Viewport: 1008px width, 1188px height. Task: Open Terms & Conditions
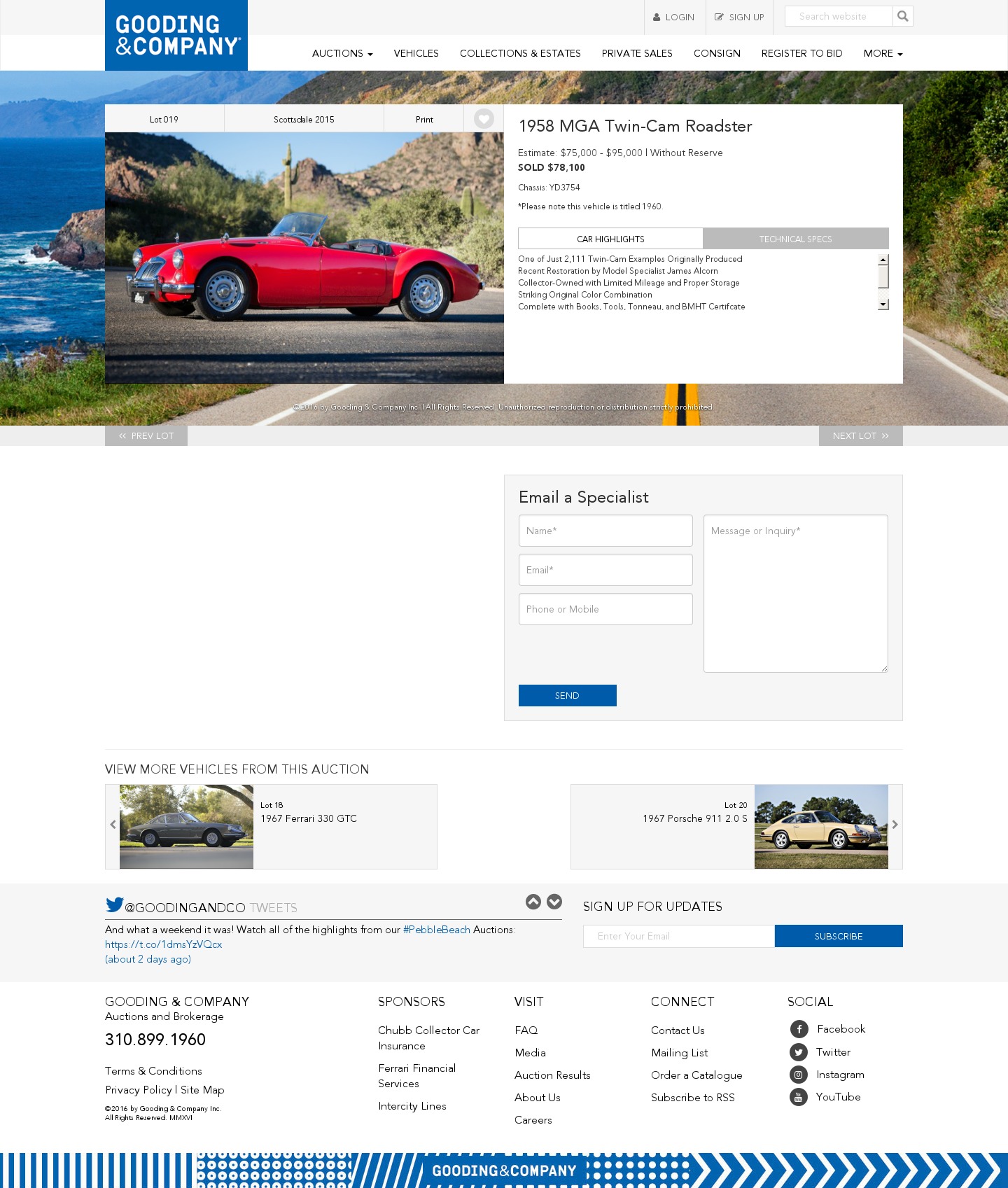pyautogui.click(x=153, y=1071)
